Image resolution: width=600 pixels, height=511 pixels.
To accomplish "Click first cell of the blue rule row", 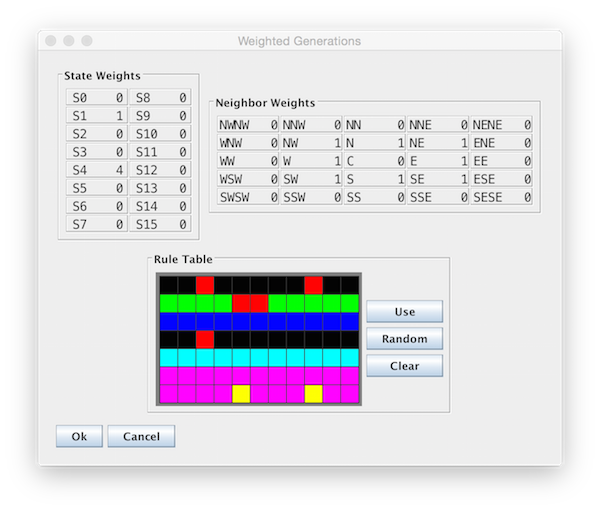I will [x=169, y=322].
